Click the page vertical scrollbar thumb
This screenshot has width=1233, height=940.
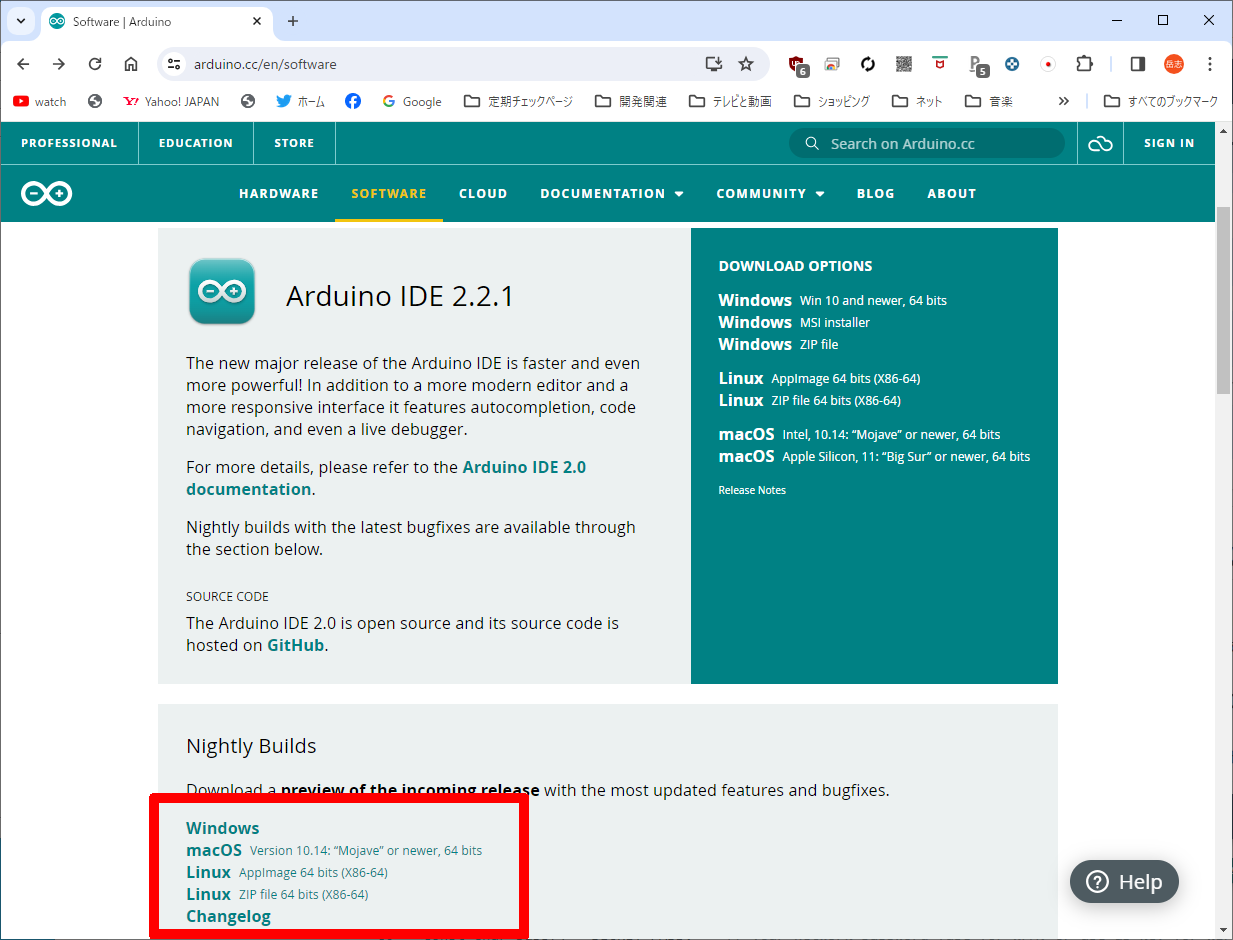click(1223, 300)
